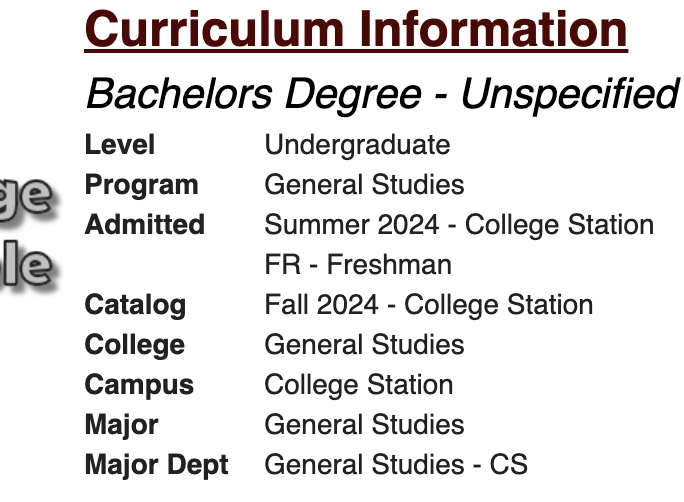Click General Studies - CS text

[395, 465]
